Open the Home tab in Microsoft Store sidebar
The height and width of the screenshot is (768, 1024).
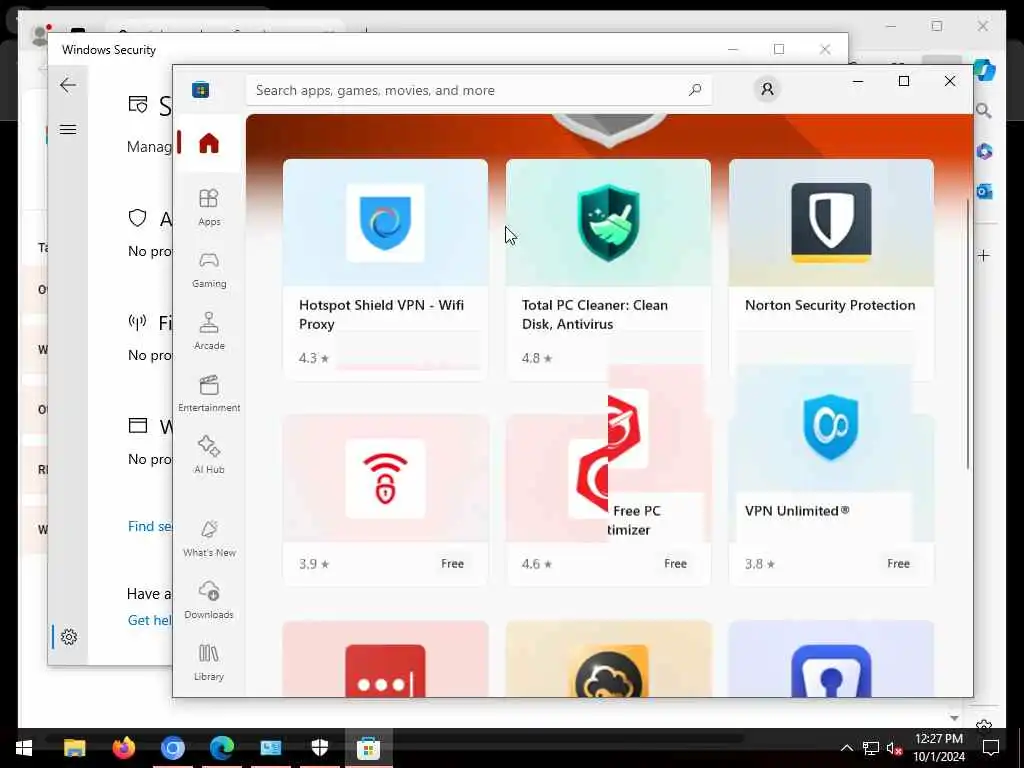click(209, 143)
